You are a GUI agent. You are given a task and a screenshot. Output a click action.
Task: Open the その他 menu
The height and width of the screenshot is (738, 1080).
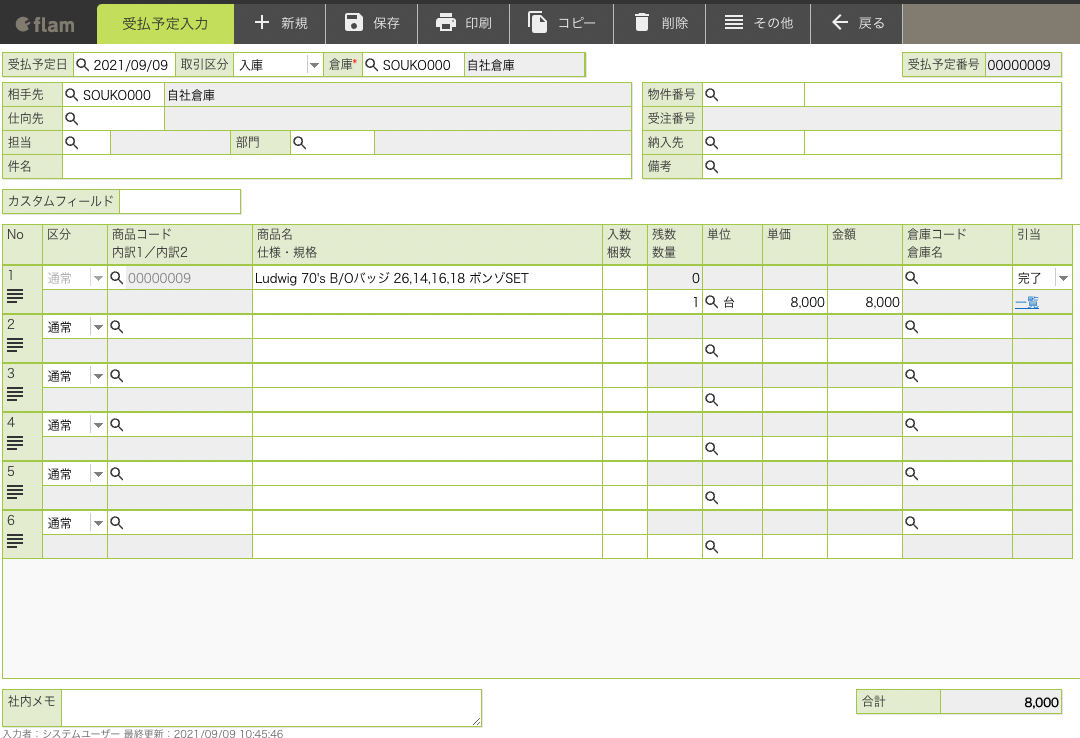[758, 23]
